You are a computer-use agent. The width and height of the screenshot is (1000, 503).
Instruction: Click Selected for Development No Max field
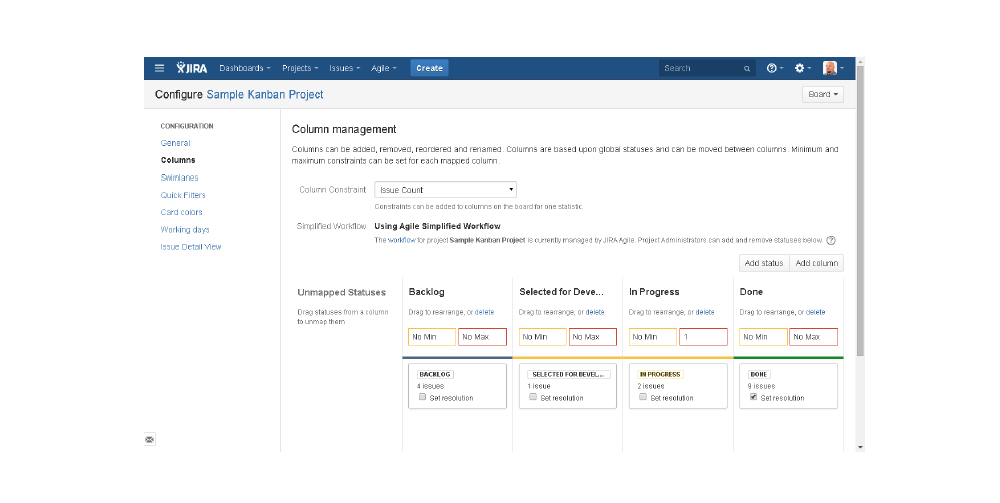pos(593,337)
